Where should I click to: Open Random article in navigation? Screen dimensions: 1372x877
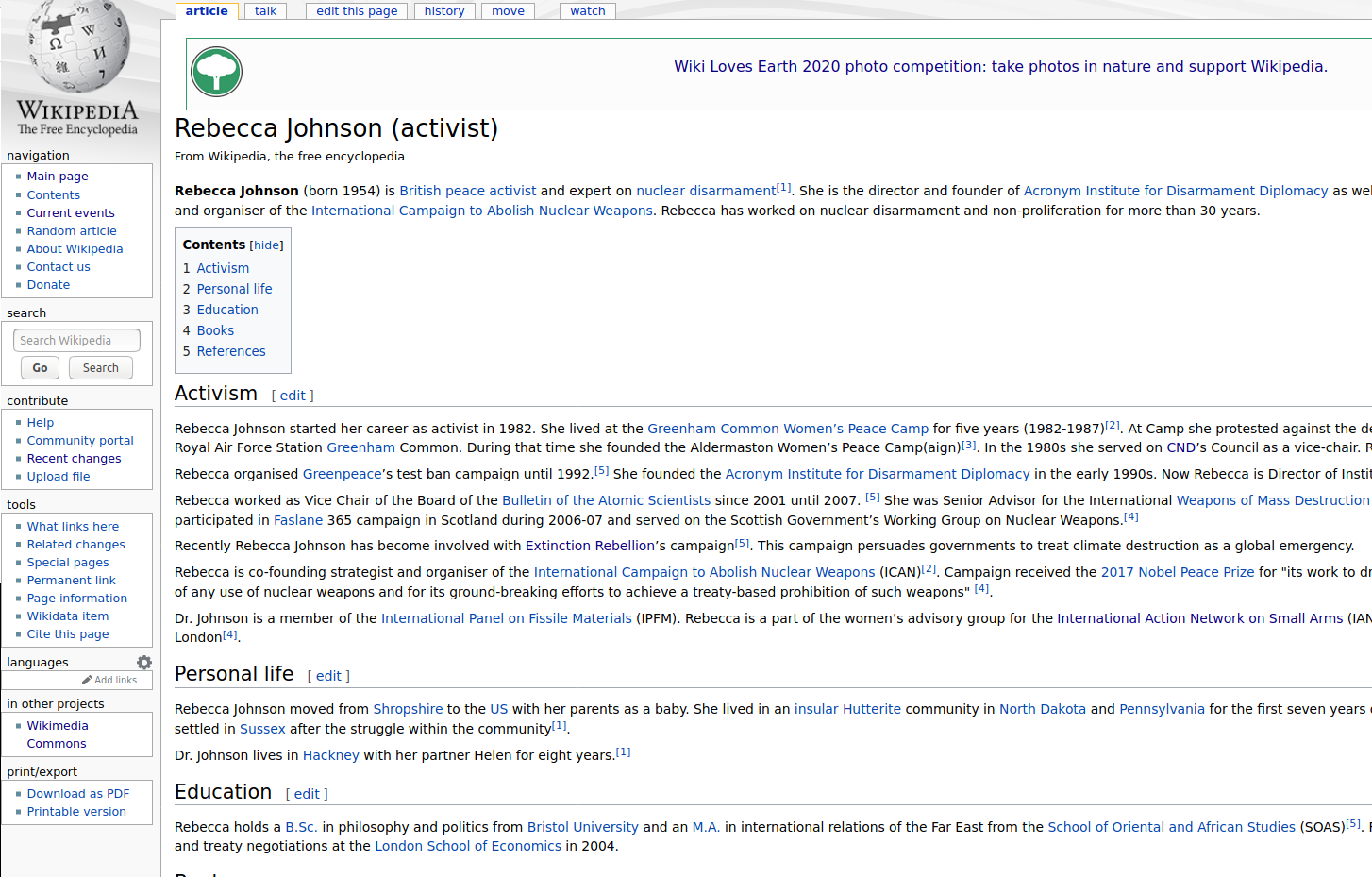(x=72, y=231)
